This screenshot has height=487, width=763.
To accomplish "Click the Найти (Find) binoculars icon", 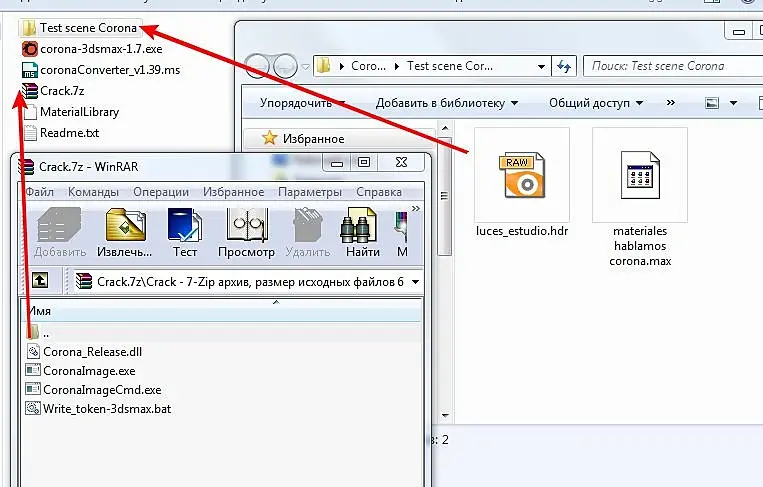I will coord(363,233).
